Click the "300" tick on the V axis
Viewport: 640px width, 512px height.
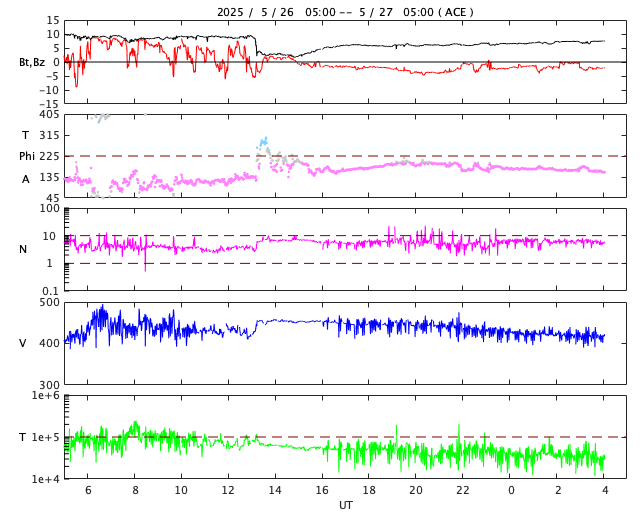49,385
